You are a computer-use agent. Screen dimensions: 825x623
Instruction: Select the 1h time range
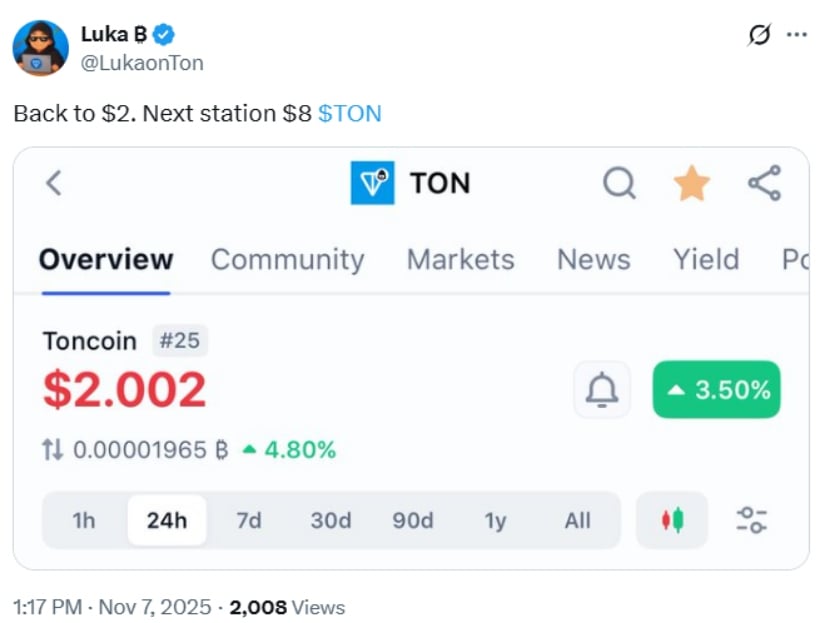pos(84,520)
